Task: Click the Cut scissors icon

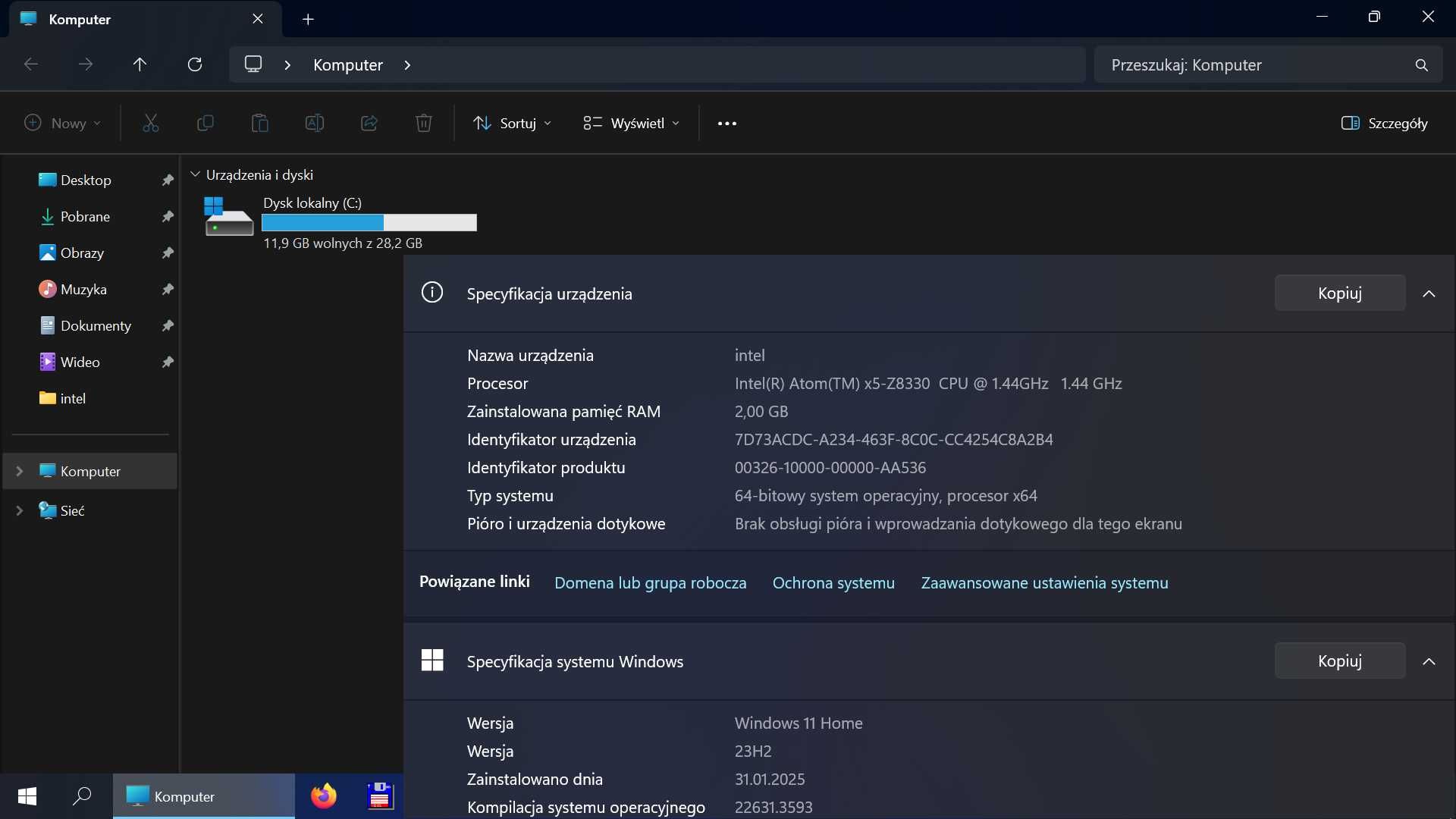Action: coord(151,123)
